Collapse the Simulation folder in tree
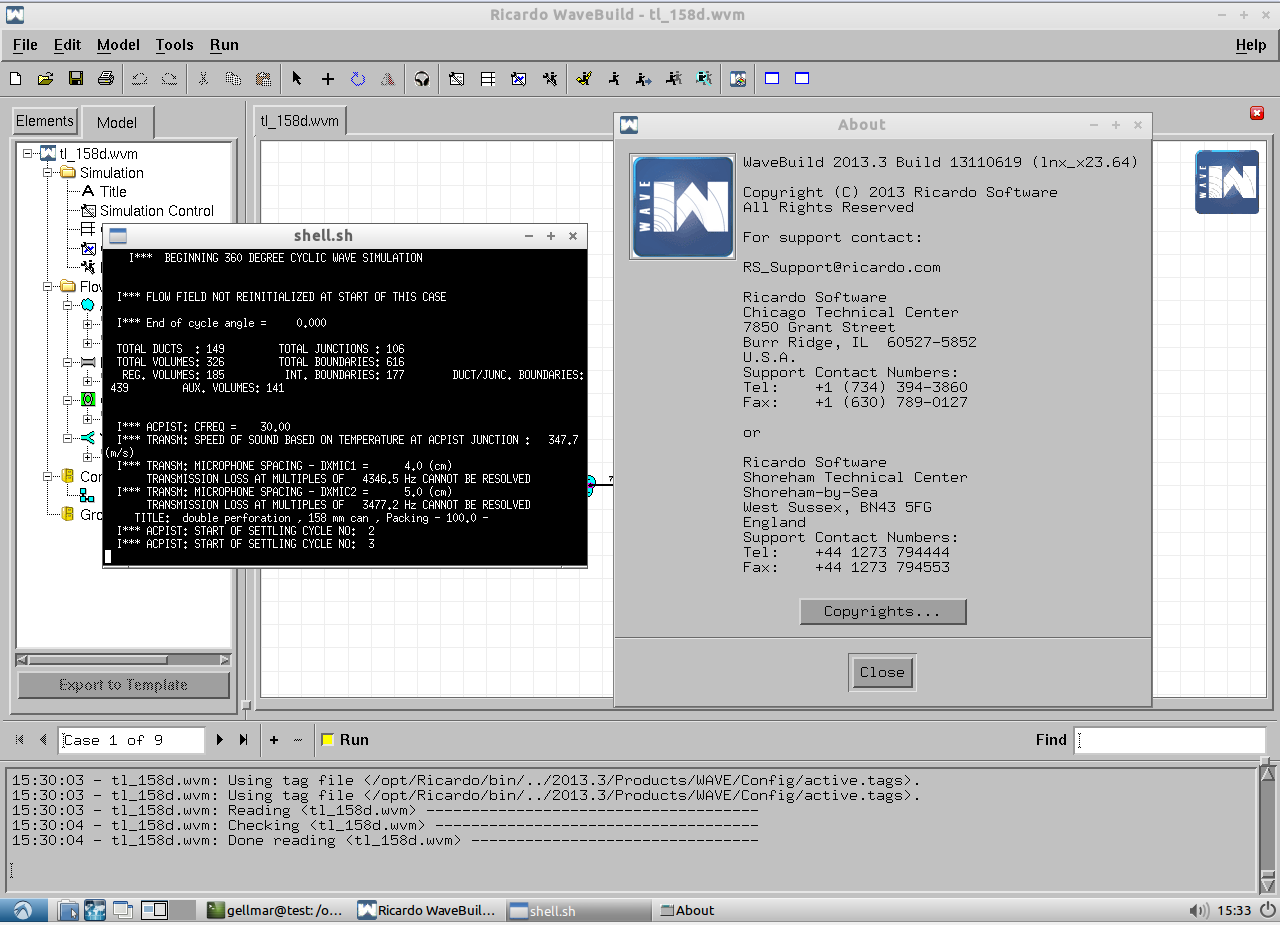The height and width of the screenshot is (925, 1280). click(x=48, y=173)
